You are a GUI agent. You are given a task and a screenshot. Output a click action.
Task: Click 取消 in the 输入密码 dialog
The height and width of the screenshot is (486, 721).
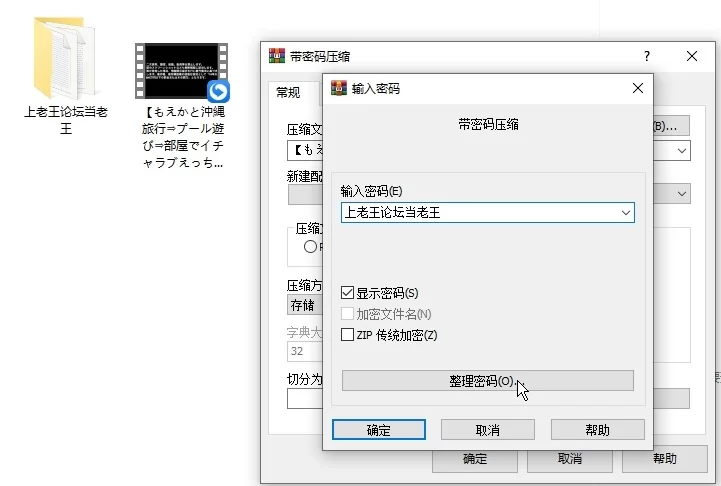pyautogui.click(x=488, y=430)
